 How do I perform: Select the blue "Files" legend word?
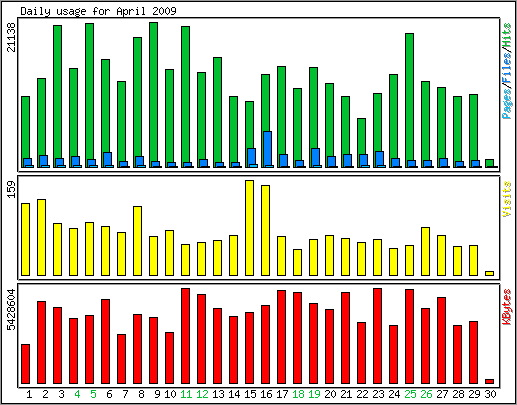click(507, 69)
